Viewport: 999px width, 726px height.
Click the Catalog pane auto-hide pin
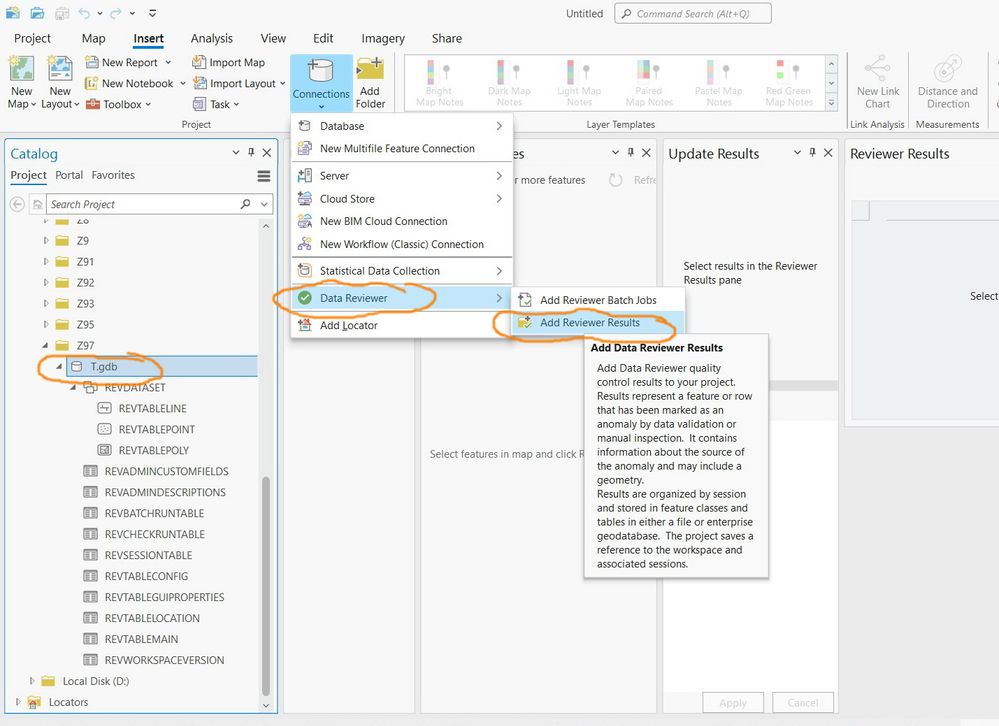251,153
